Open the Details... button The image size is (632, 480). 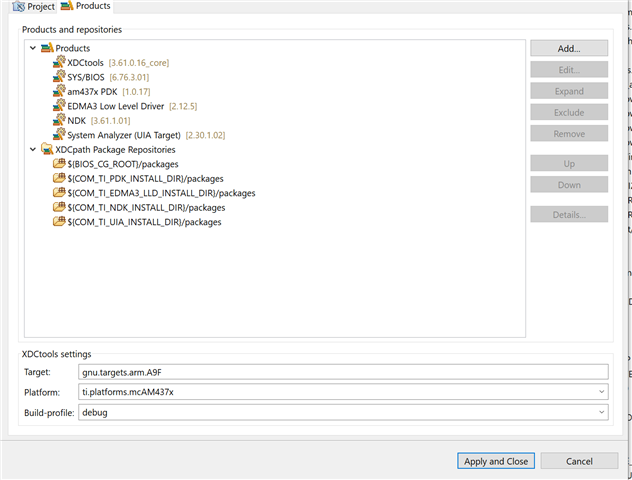[x=569, y=214]
